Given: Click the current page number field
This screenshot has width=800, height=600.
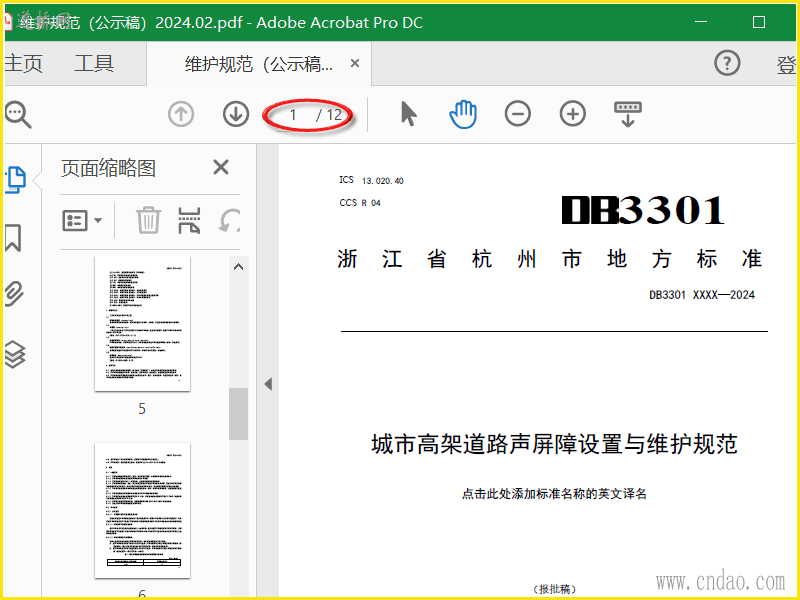Looking at the screenshot, I should (293, 114).
